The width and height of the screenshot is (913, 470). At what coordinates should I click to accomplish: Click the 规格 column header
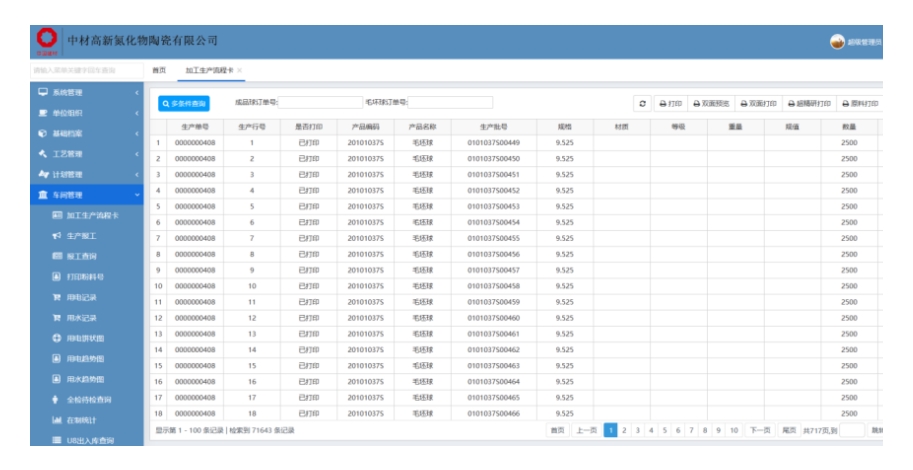tap(565, 127)
